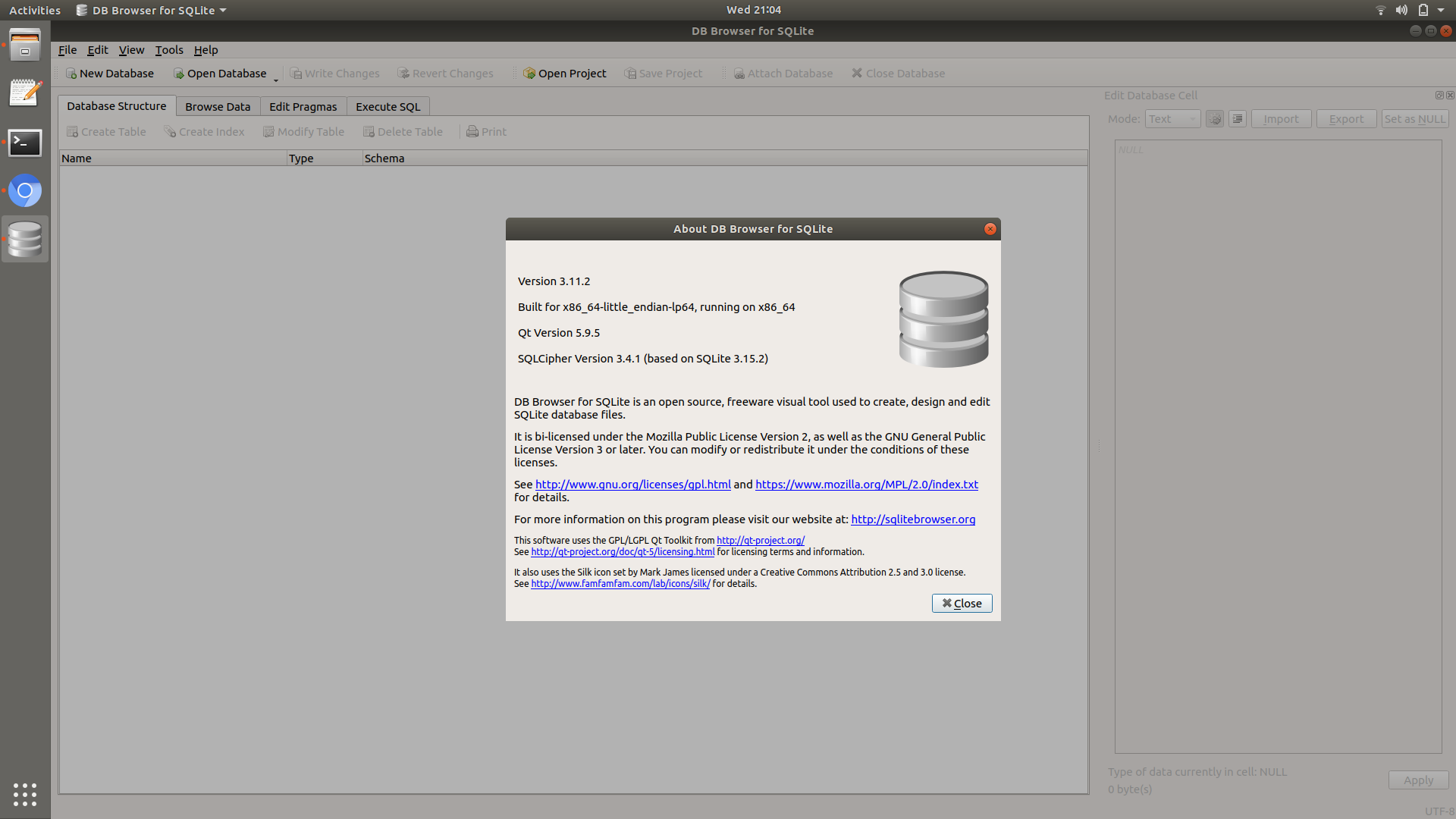Select the Create Table icon
Viewport: 1456px width, 819px height.
[105, 131]
